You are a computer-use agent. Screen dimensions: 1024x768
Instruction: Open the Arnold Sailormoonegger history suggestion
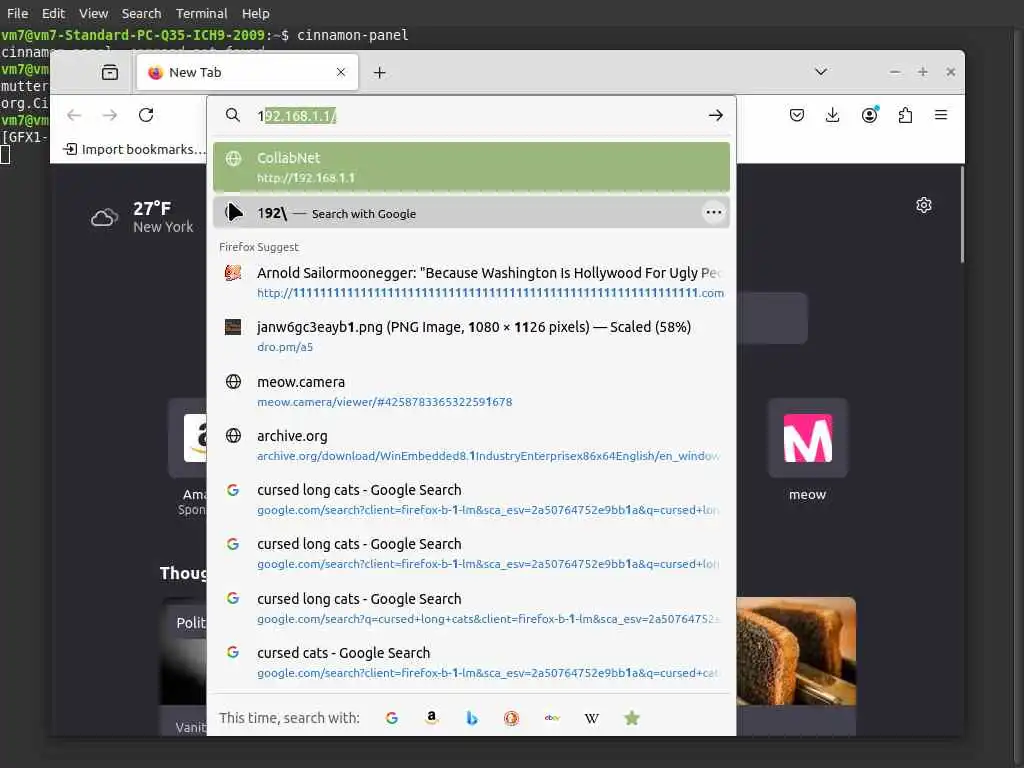pos(472,282)
